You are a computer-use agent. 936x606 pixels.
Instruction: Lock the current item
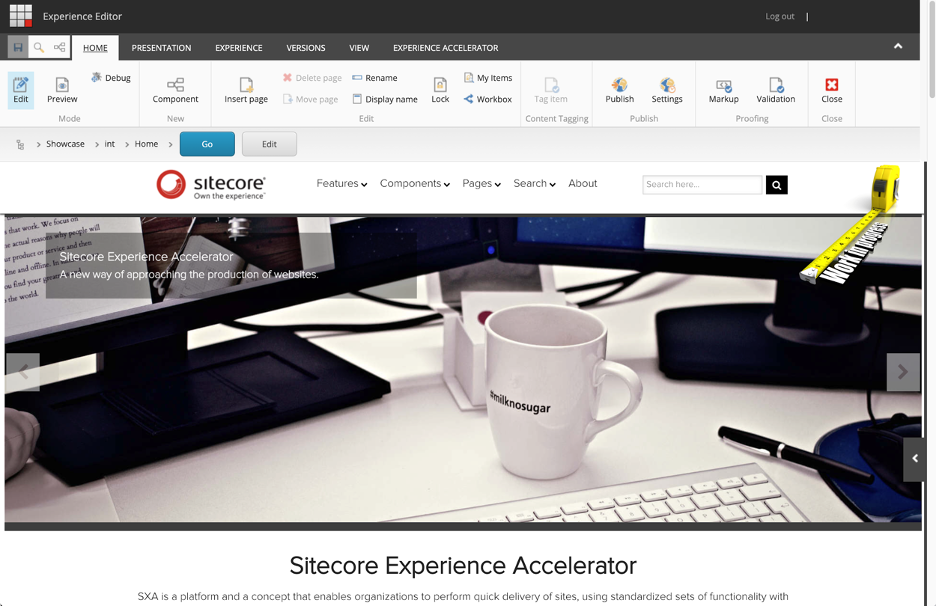pos(440,90)
